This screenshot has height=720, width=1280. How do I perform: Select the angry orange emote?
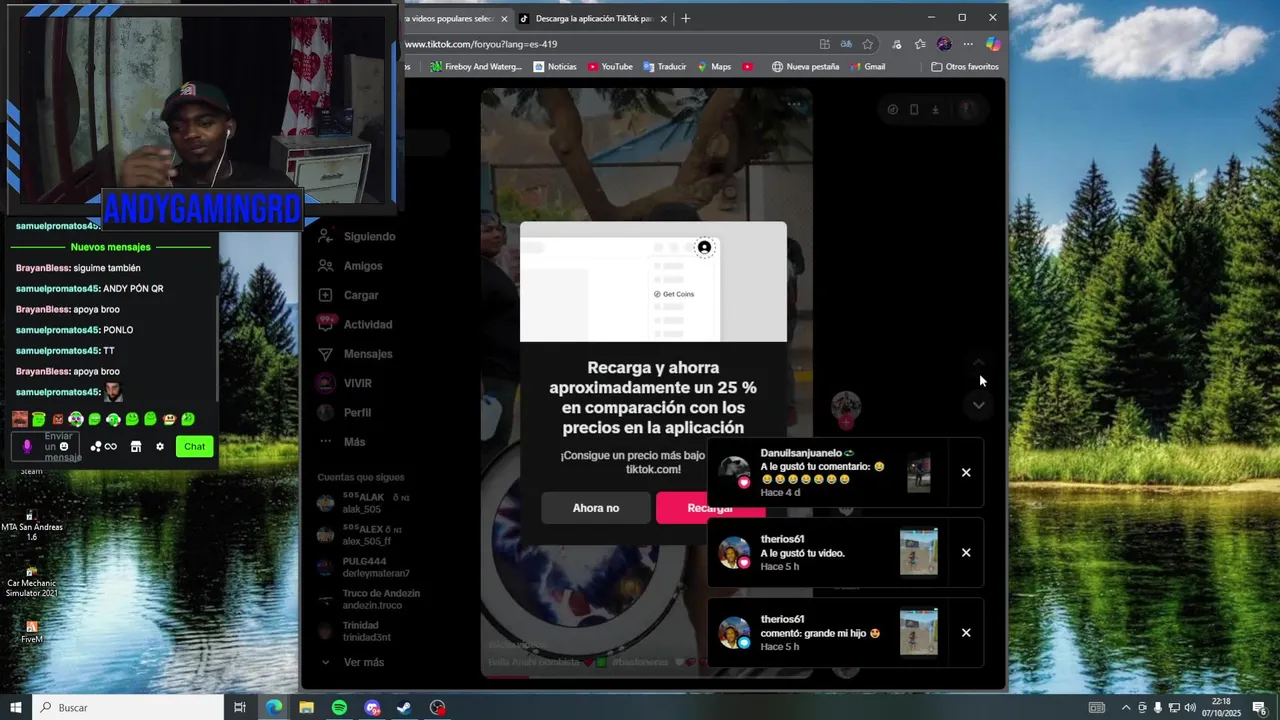point(58,419)
